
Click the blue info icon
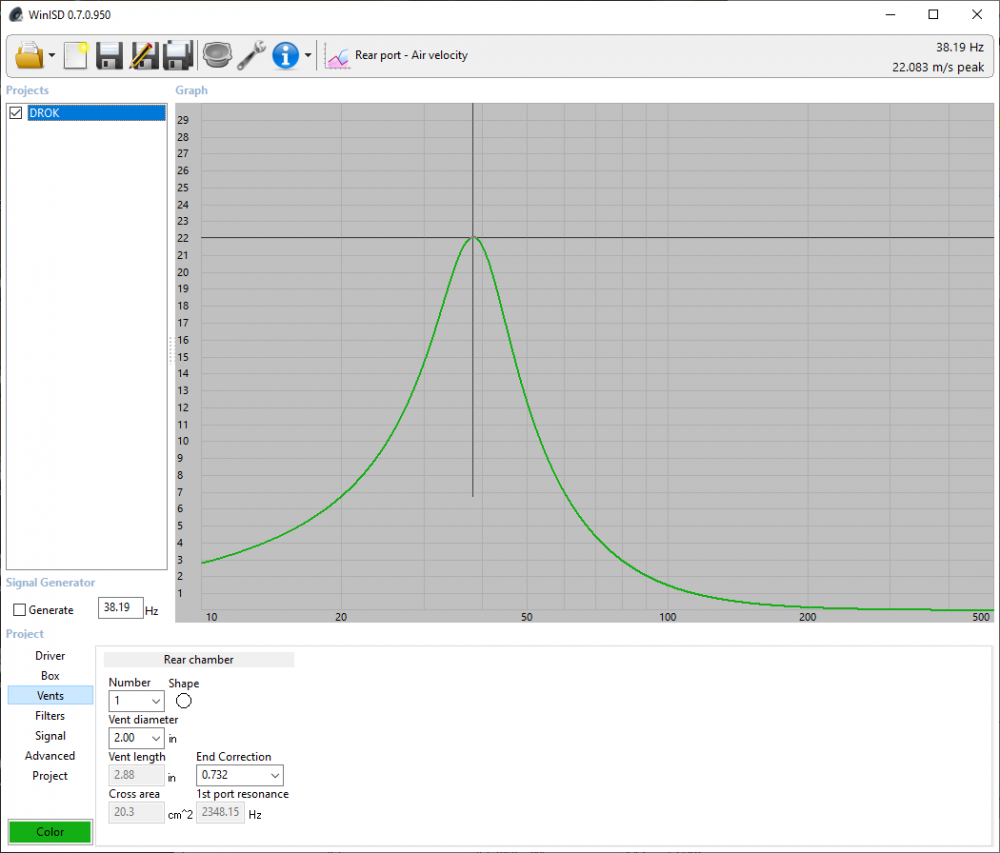pos(286,55)
